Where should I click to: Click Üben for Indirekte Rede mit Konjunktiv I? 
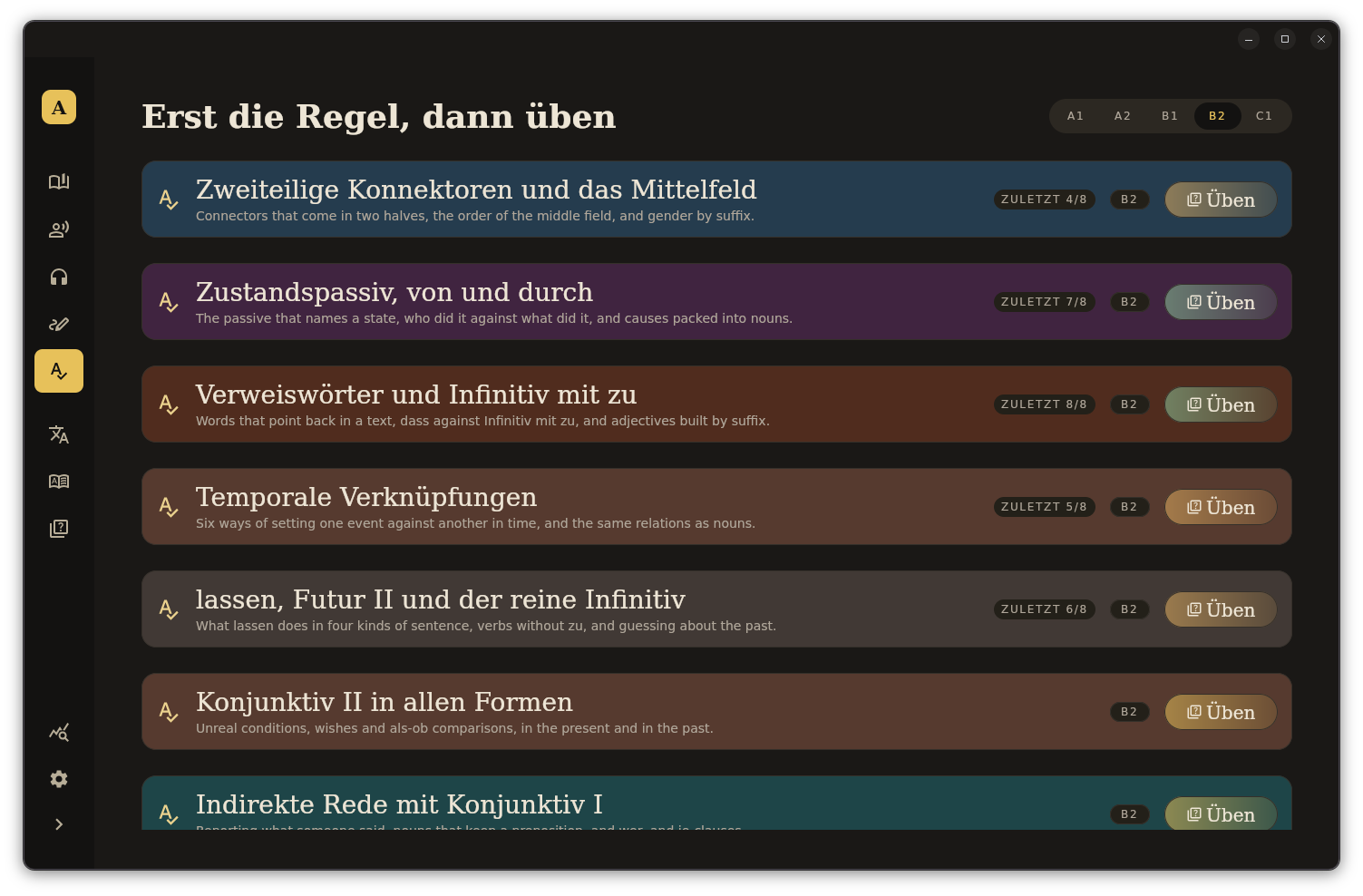coord(1221,813)
